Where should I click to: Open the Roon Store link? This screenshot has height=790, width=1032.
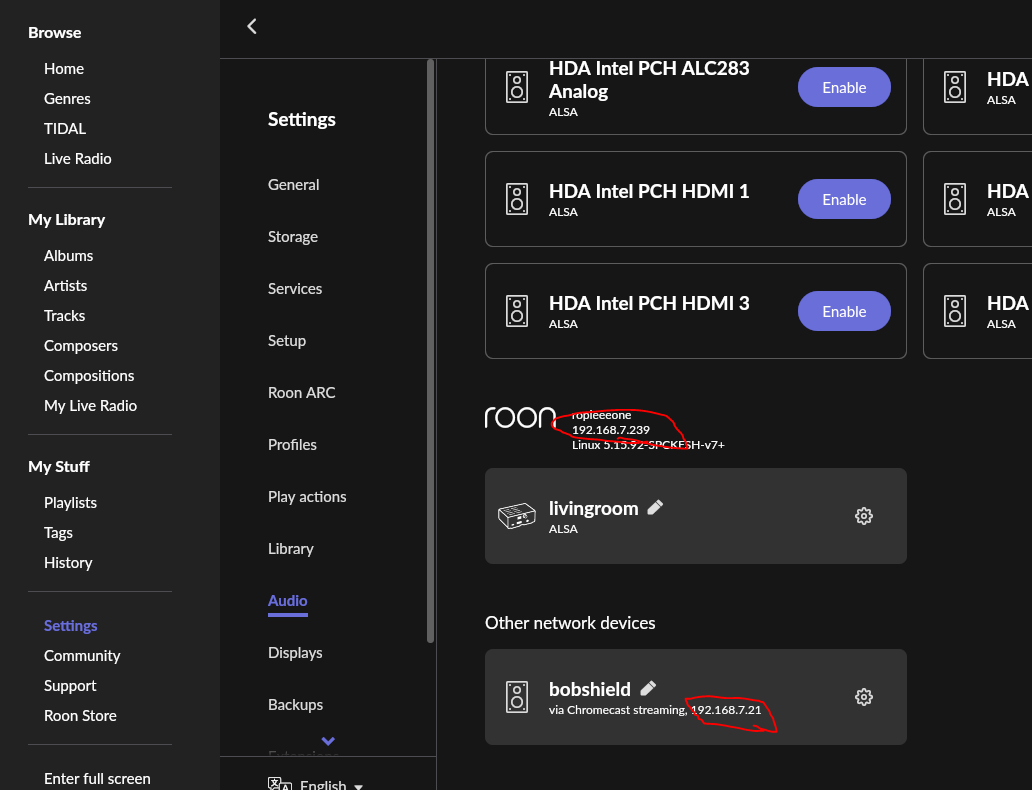(x=80, y=716)
